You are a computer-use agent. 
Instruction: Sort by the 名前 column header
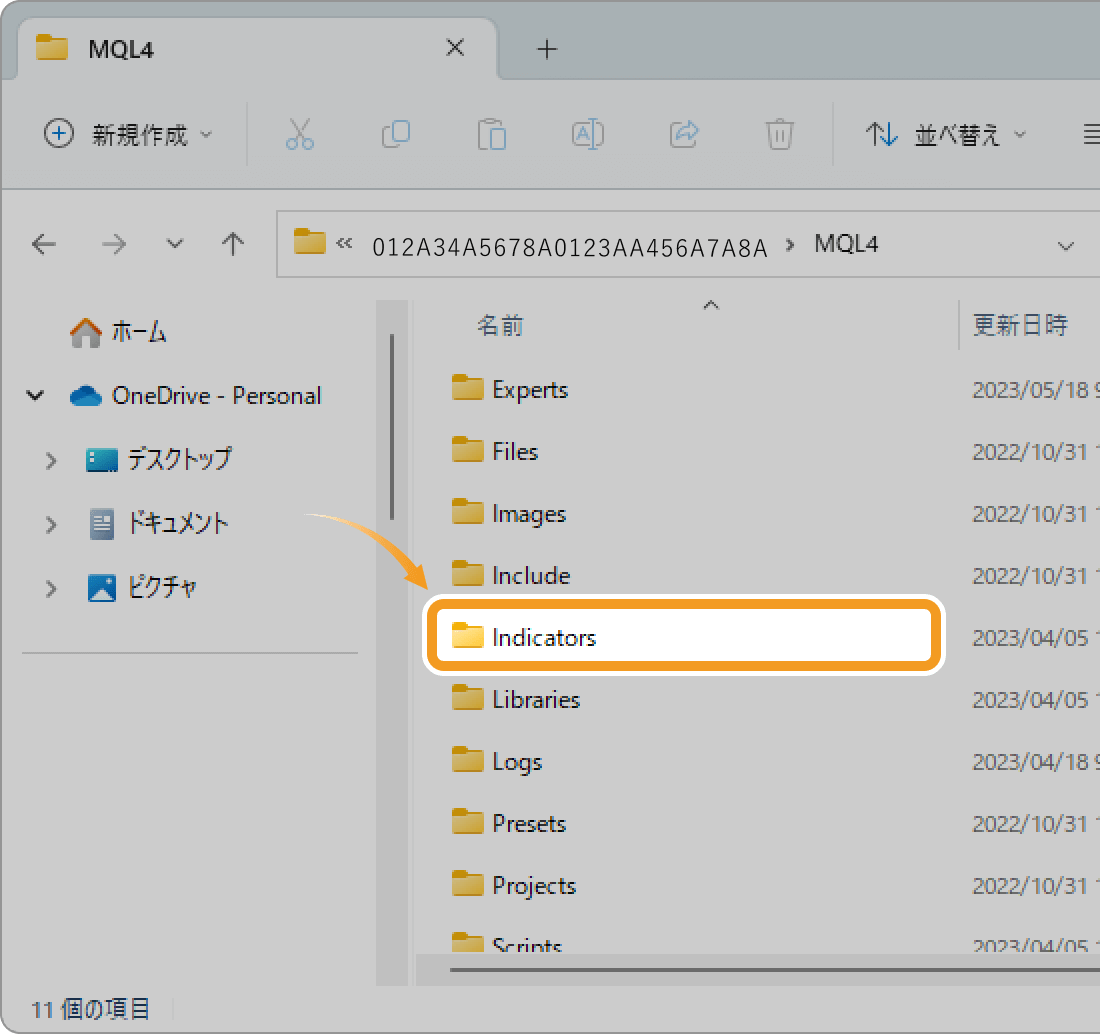pyautogui.click(x=500, y=325)
